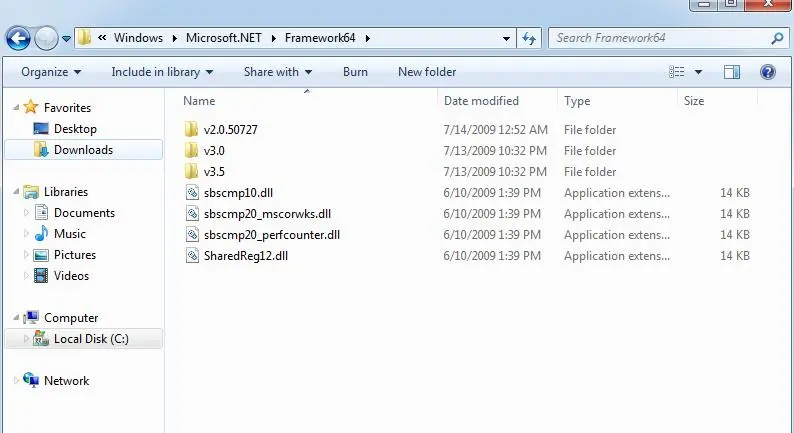Click the Music note icon

coord(41,233)
